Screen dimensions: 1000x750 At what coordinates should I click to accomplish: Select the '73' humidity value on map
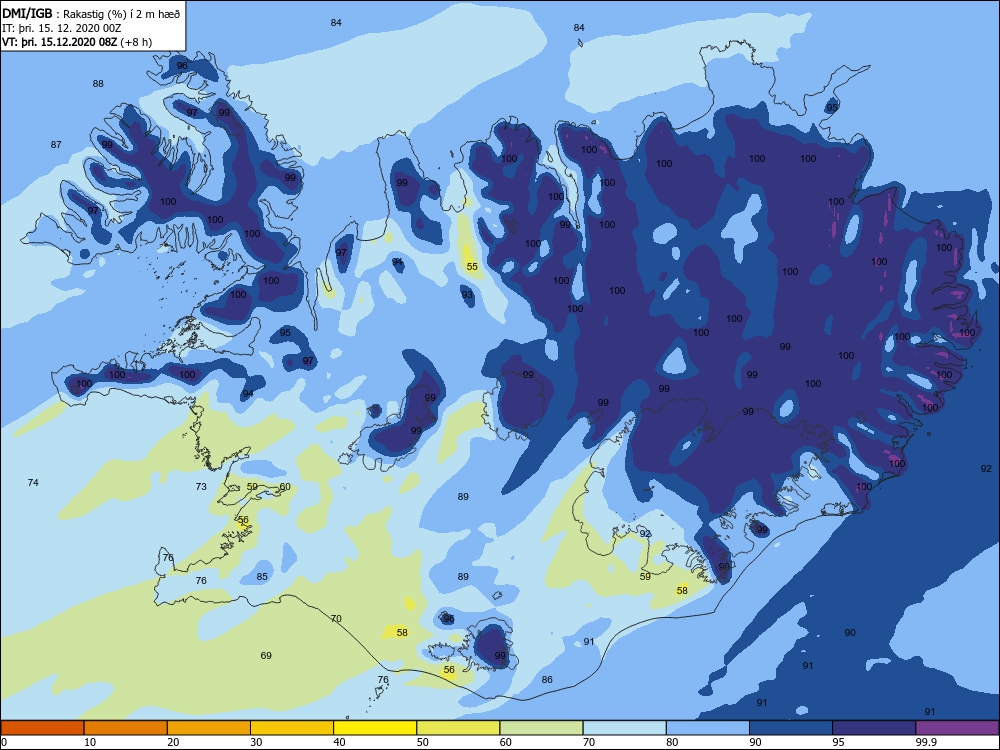click(201, 487)
